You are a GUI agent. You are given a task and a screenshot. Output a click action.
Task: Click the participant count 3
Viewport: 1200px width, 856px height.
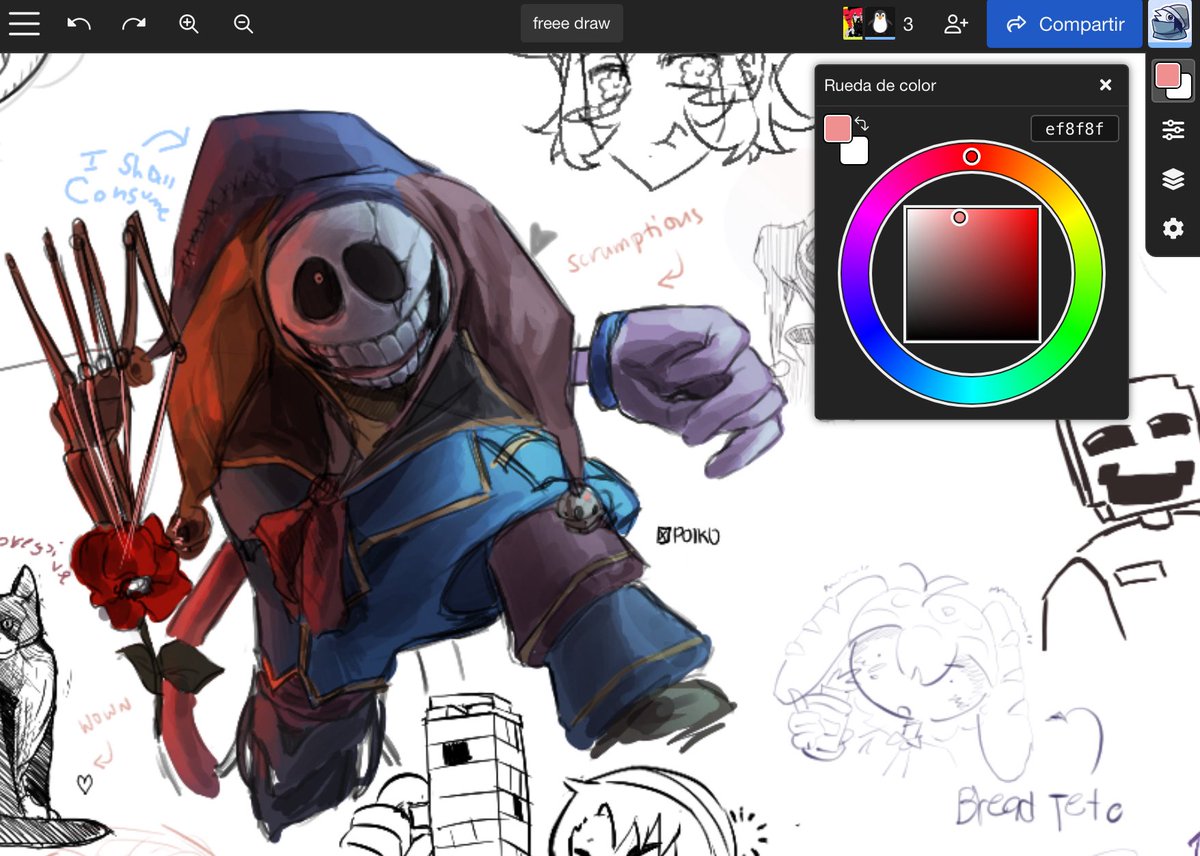pyautogui.click(x=908, y=24)
